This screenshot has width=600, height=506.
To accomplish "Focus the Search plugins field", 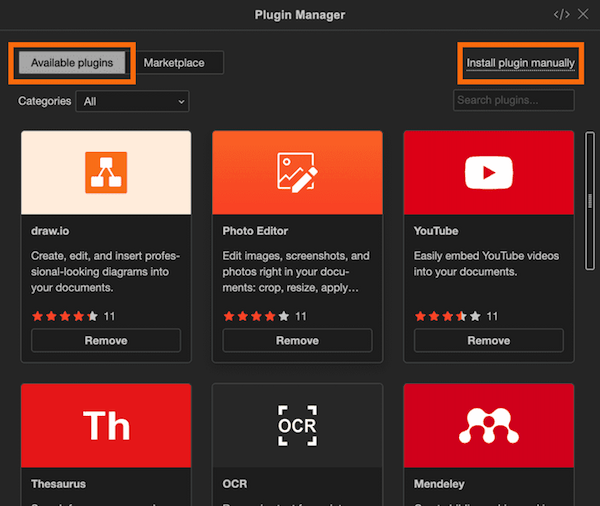I will 513,101.
